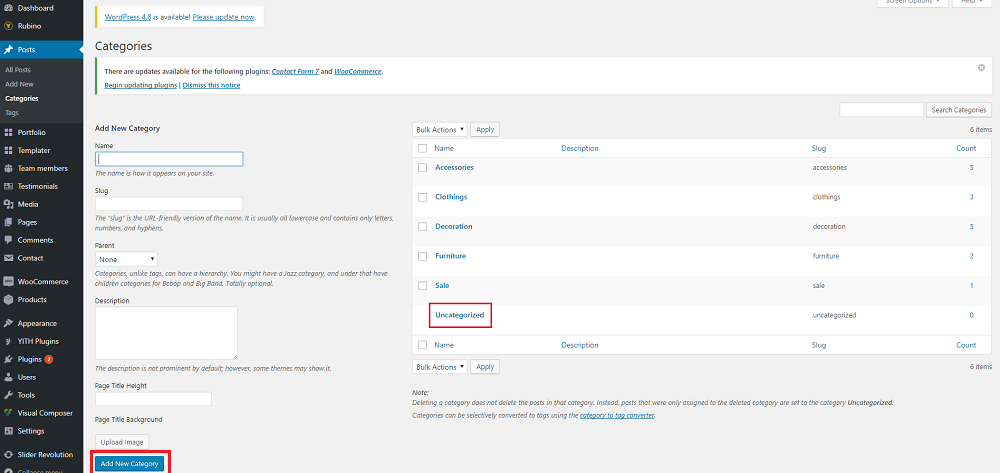1000x473 pixels.
Task: Click into the Description textarea
Action: (166, 333)
